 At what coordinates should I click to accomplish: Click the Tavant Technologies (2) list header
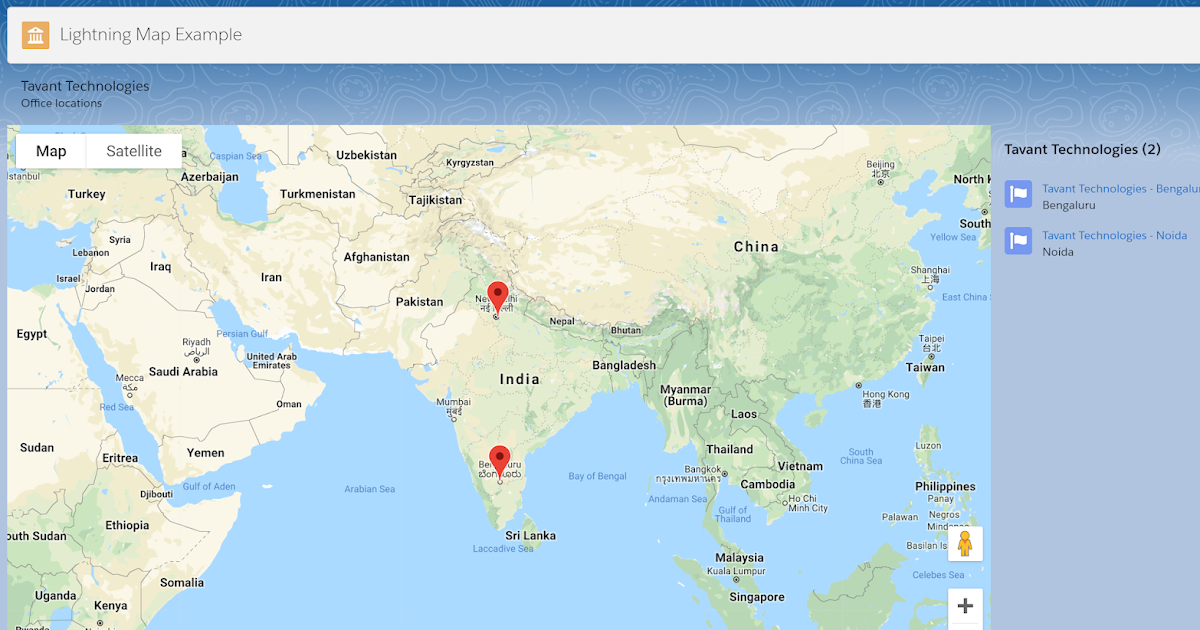pyautogui.click(x=1082, y=149)
